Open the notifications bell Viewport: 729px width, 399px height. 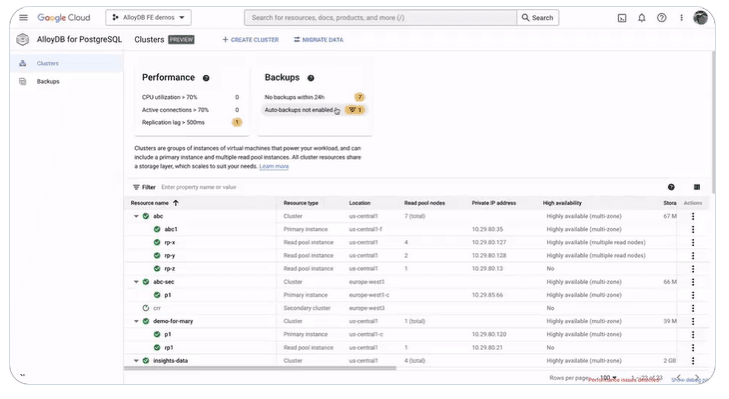point(642,18)
